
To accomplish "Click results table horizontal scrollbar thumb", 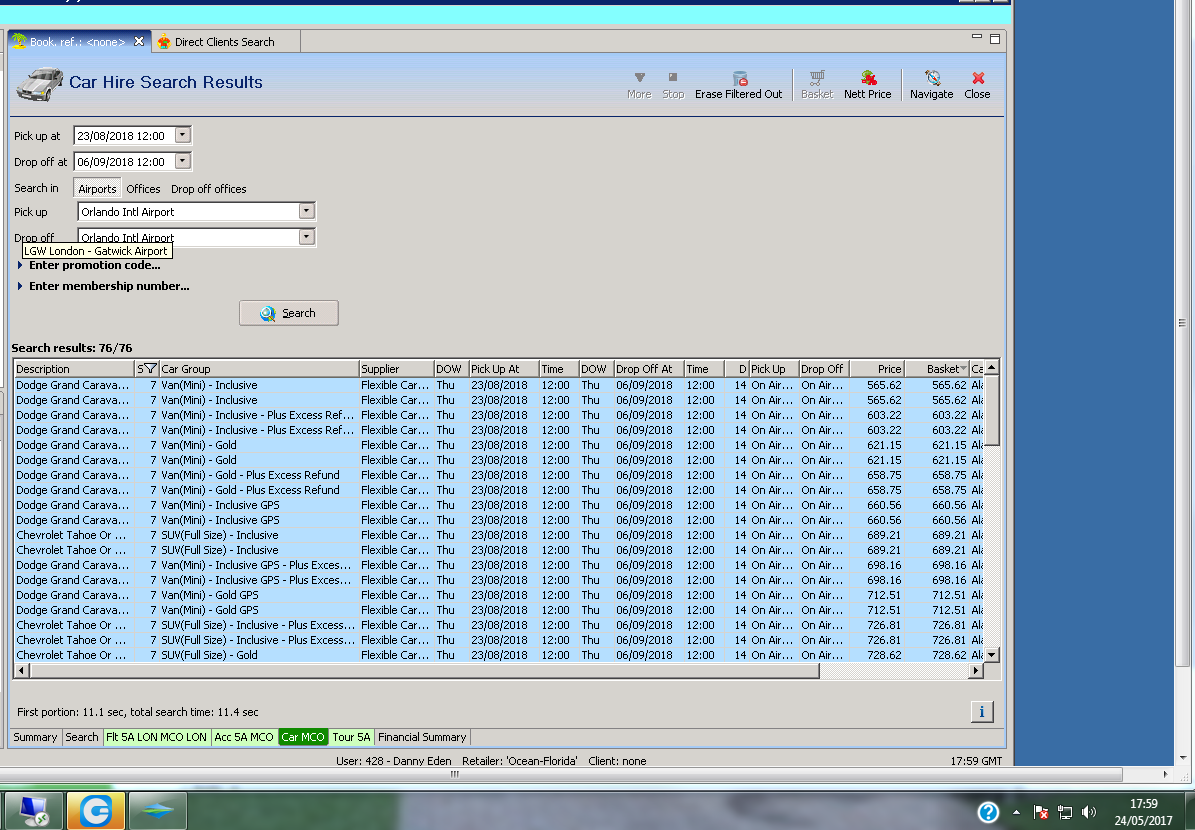I will [424, 671].
